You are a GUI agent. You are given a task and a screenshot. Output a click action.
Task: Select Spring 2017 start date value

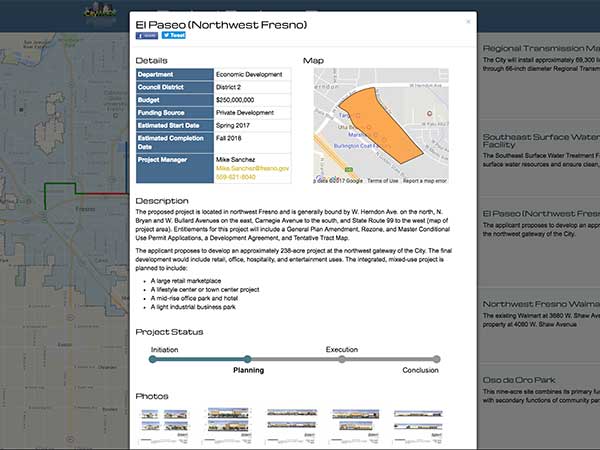(233, 126)
